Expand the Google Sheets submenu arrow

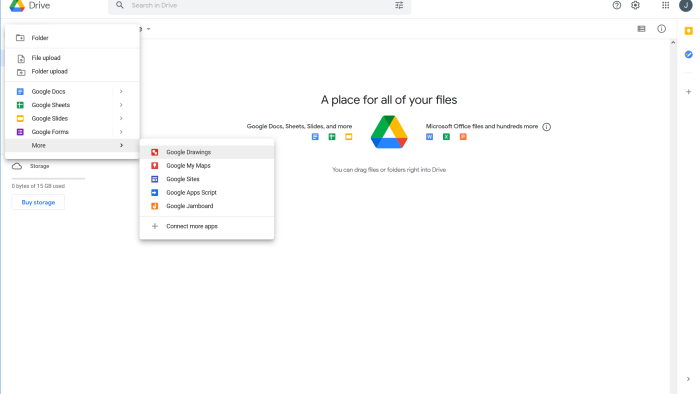(x=121, y=105)
